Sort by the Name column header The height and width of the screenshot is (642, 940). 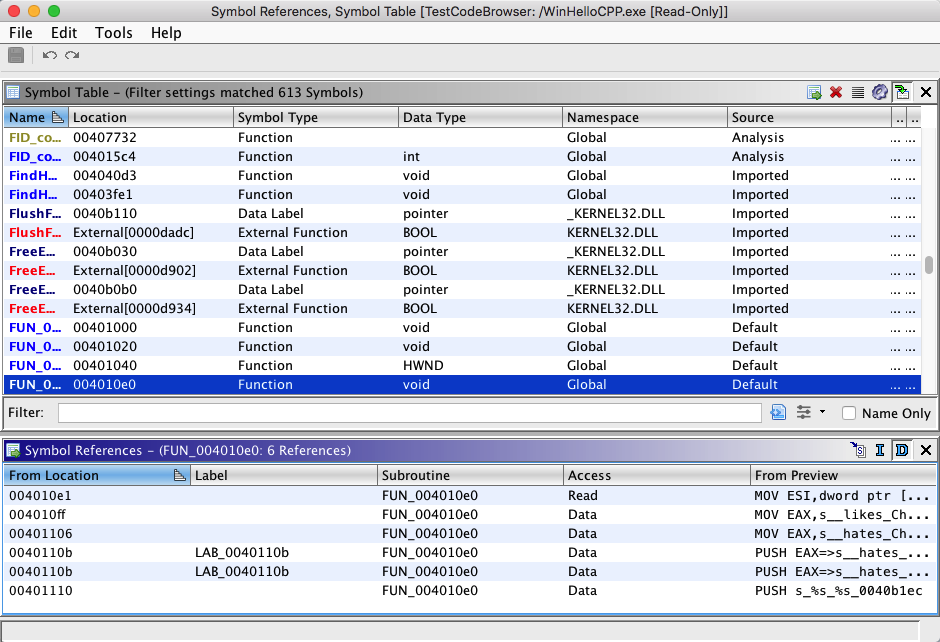click(x=28, y=117)
